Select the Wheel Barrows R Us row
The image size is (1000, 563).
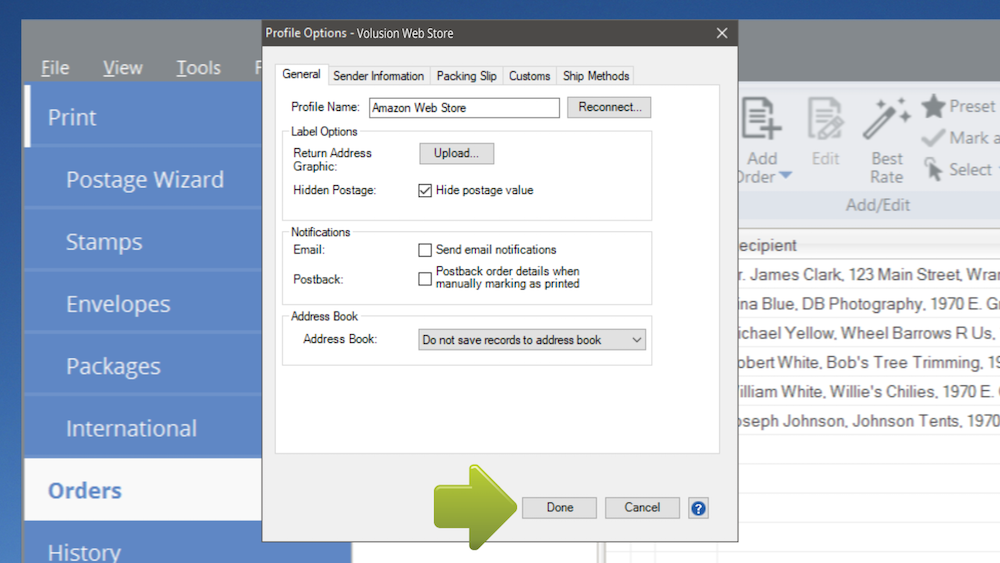click(x=869, y=333)
